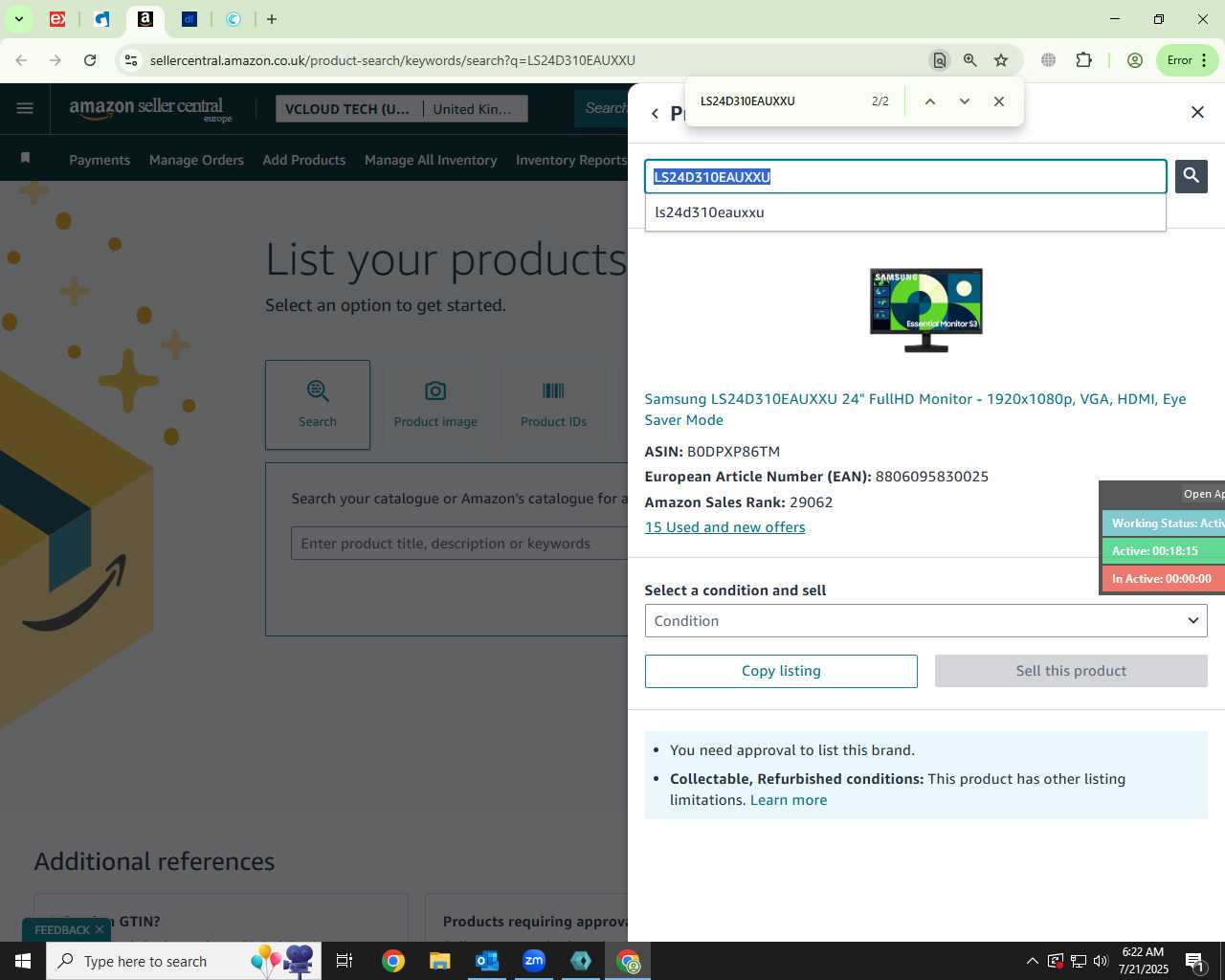
Task: Click the catalogue keyword search field
Action: tap(459, 544)
